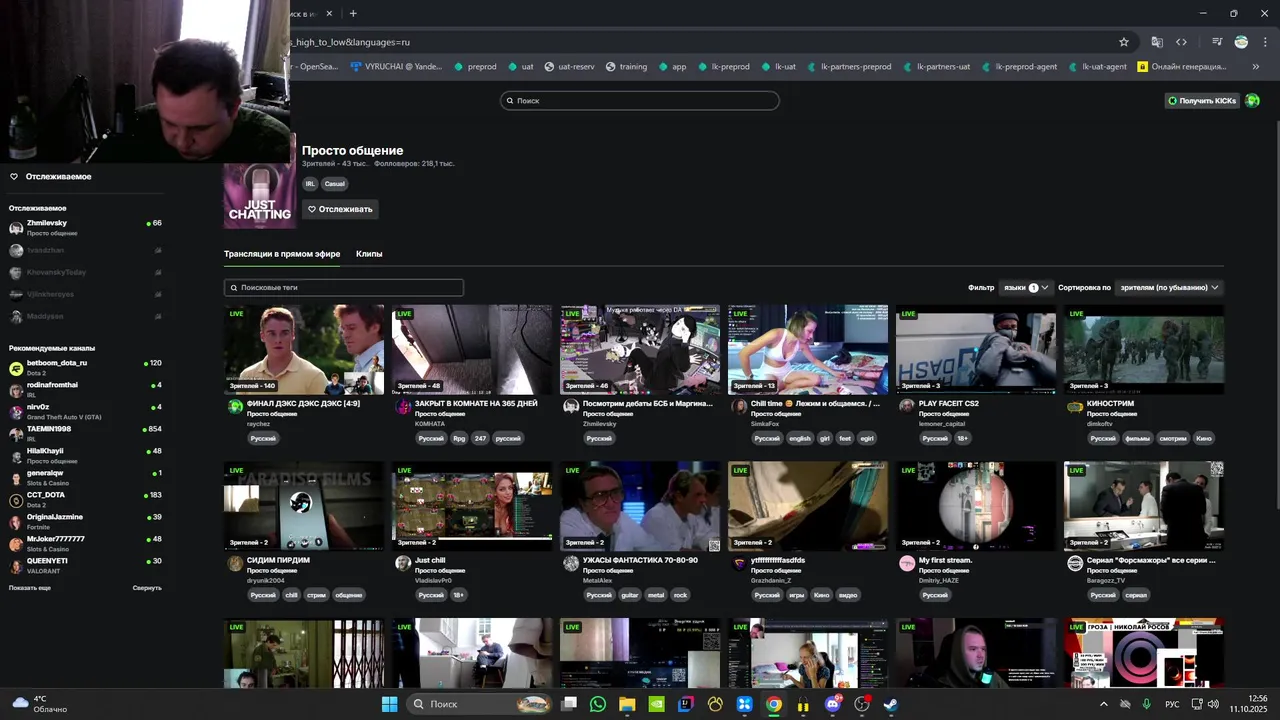
Task: Click Свернуть to collapse recommended channels
Action: coord(147,588)
